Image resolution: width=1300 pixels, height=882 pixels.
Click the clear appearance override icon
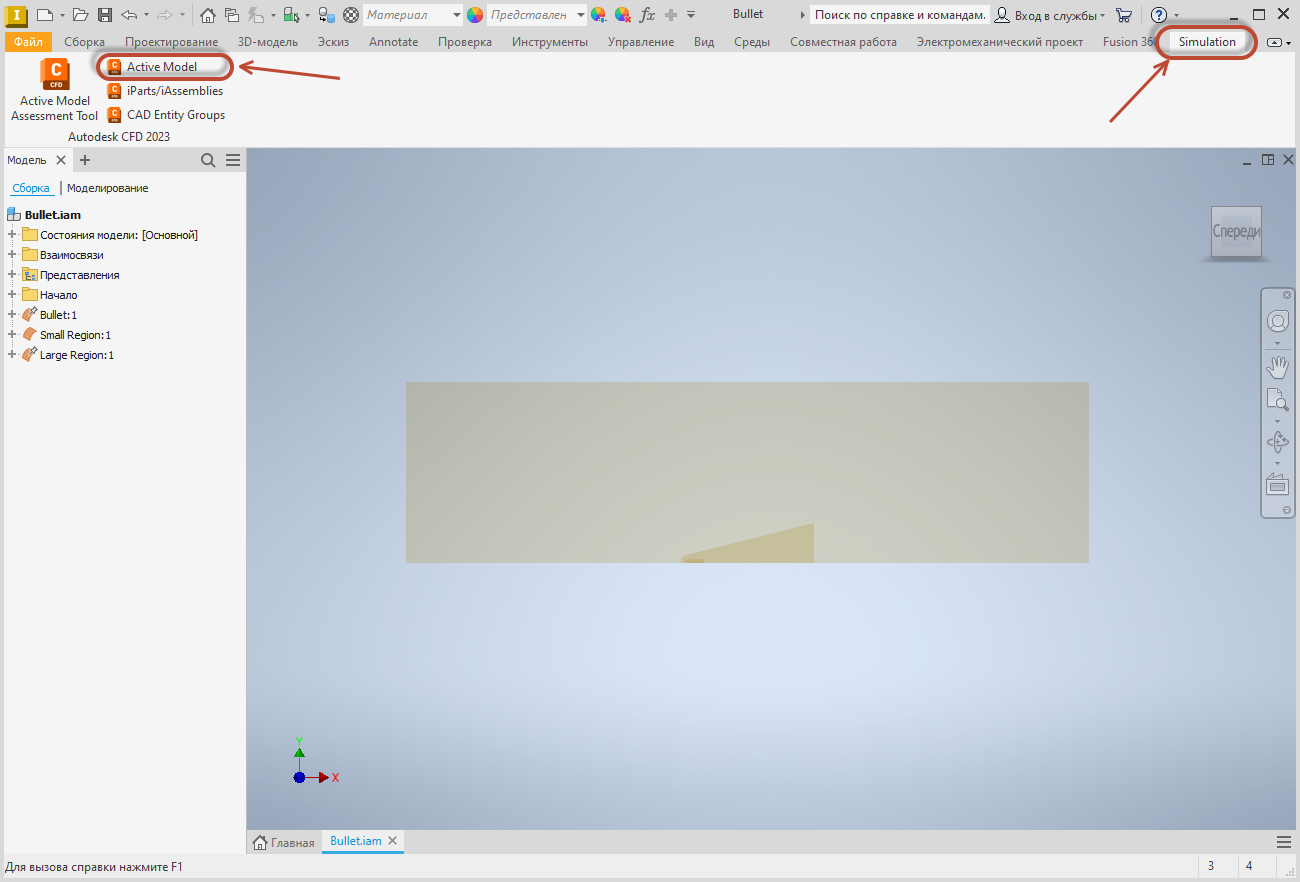click(622, 15)
